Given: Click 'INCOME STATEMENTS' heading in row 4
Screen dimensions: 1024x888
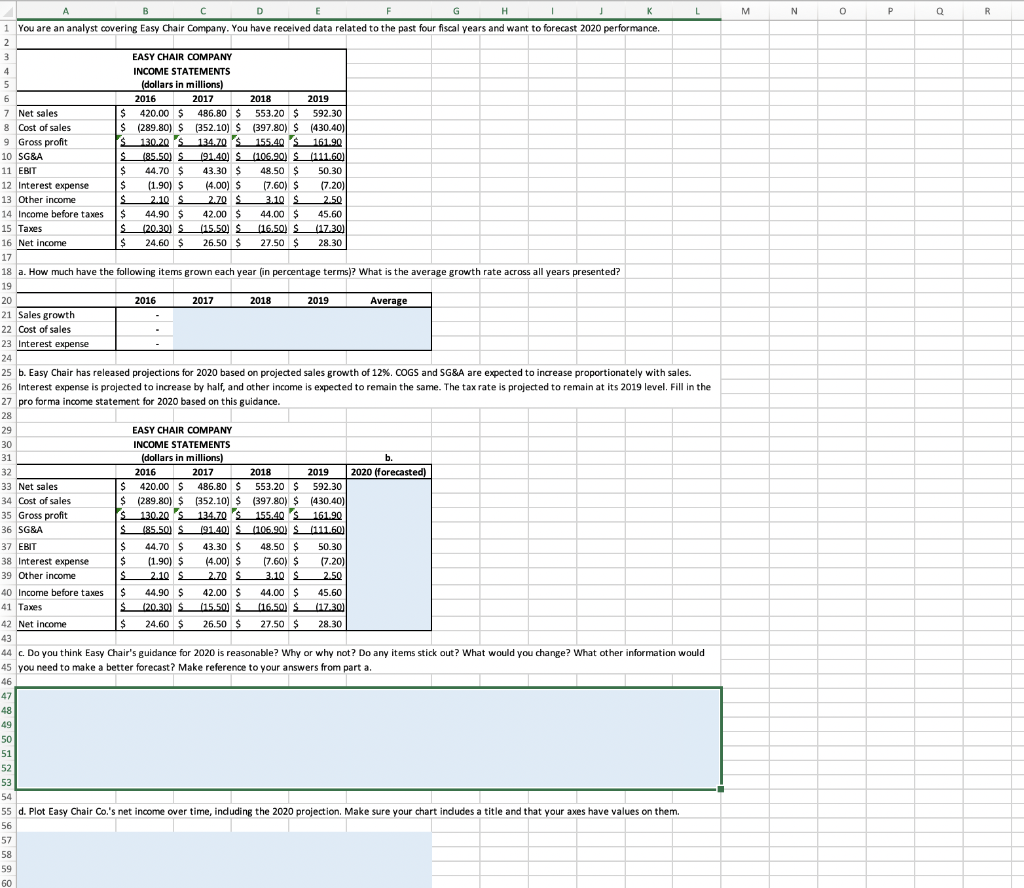Looking at the screenshot, I should pyautogui.click(x=182, y=71).
